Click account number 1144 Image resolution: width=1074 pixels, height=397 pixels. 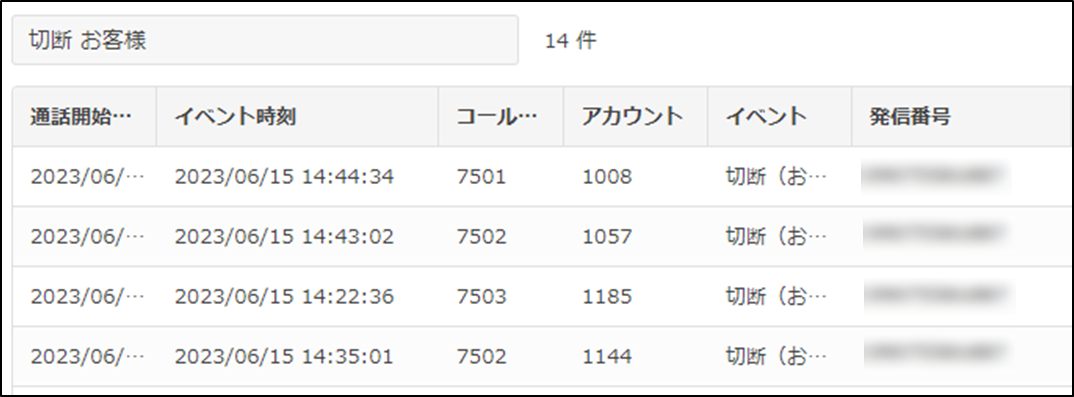[x=607, y=357]
